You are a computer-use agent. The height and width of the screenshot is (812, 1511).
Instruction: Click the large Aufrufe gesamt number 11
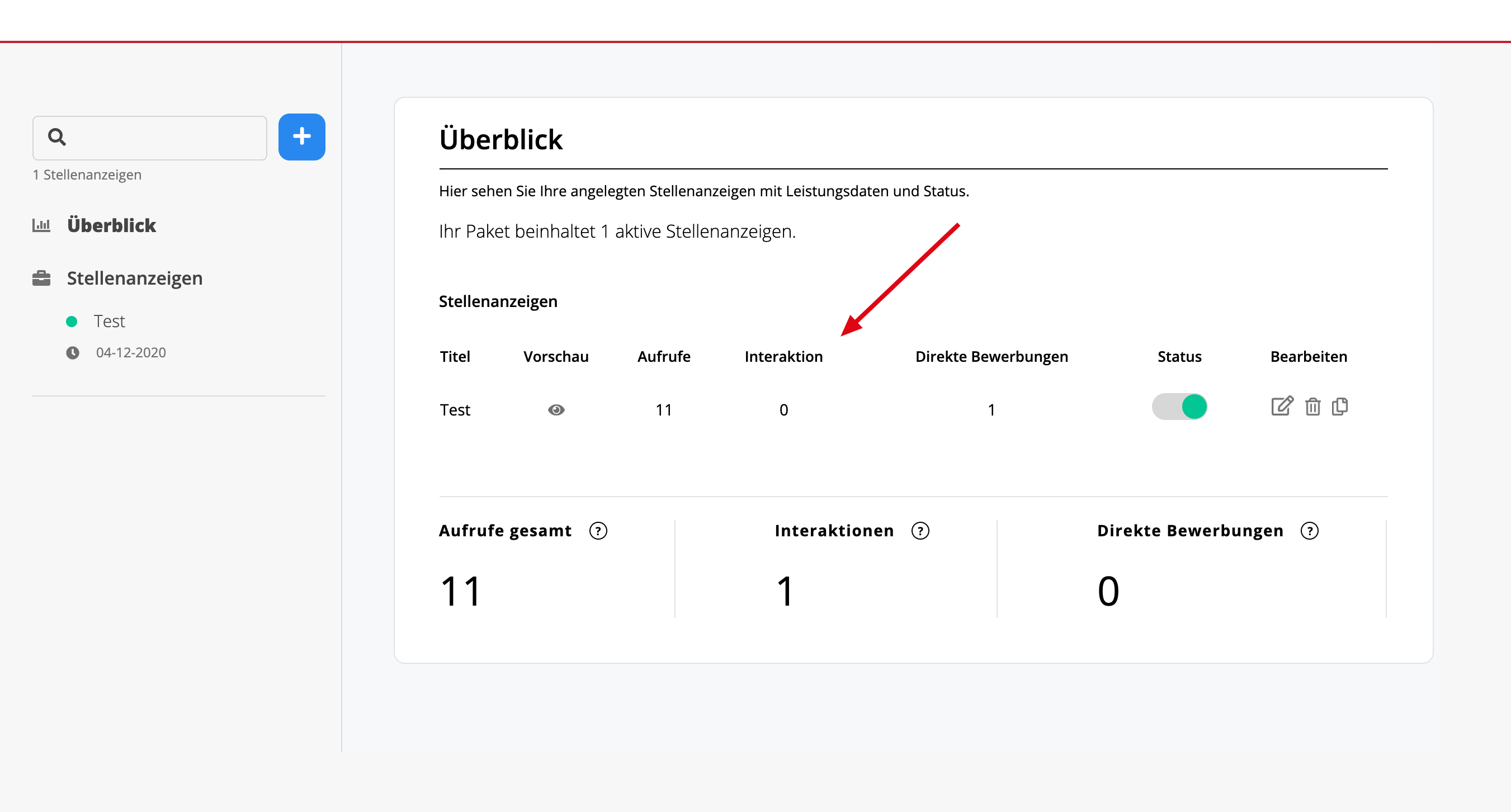[x=461, y=592]
